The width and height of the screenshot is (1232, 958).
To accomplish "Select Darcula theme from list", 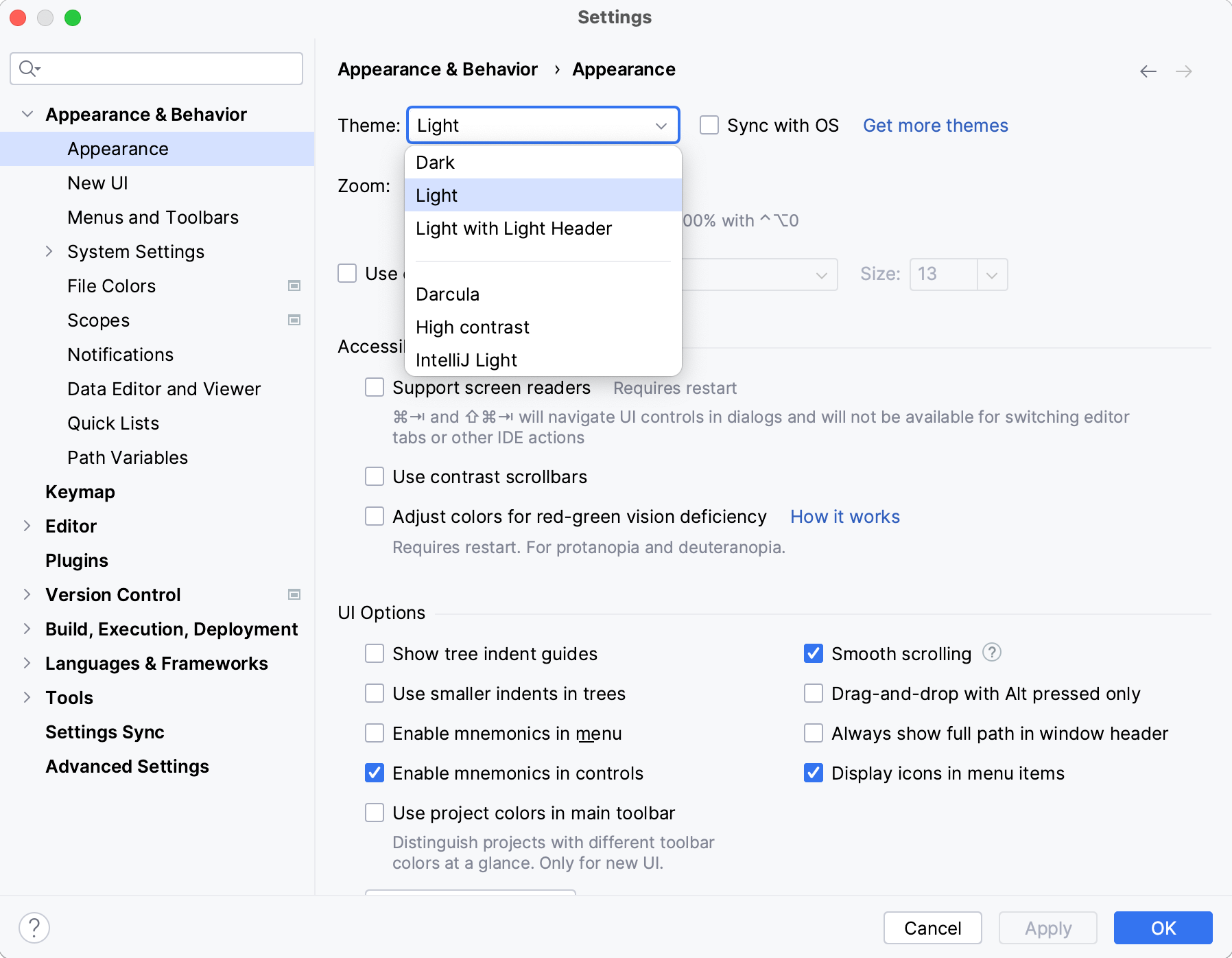I will click(447, 294).
